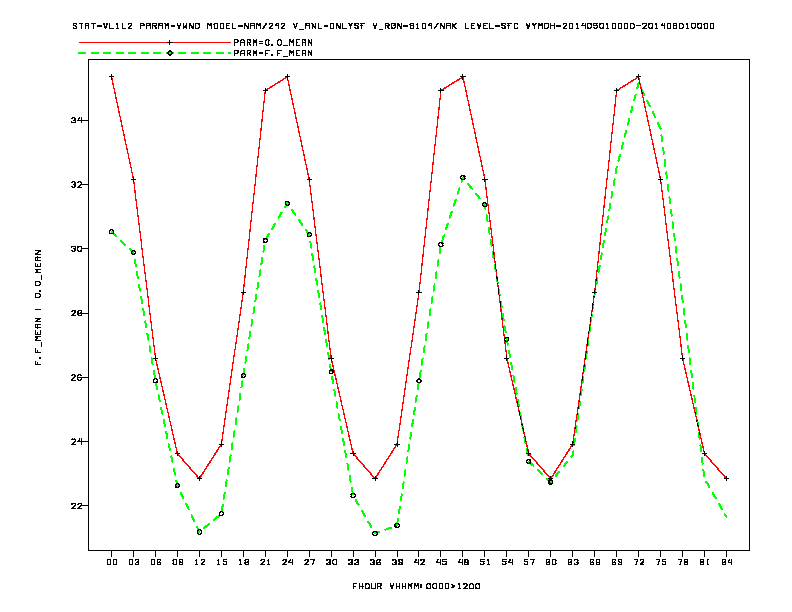
Task: Click x-axis tick label 54
Action: (507, 562)
